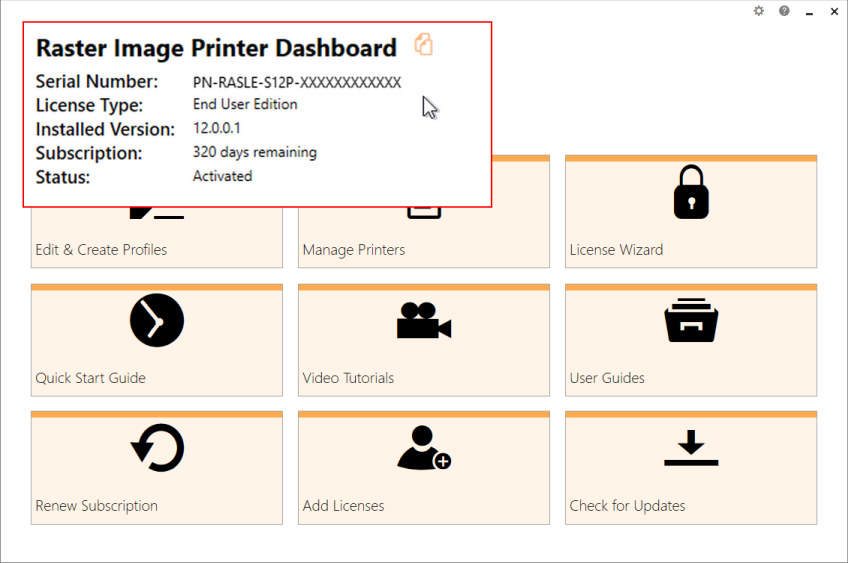Open Manage Printers tile

pyautogui.click(x=424, y=238)
